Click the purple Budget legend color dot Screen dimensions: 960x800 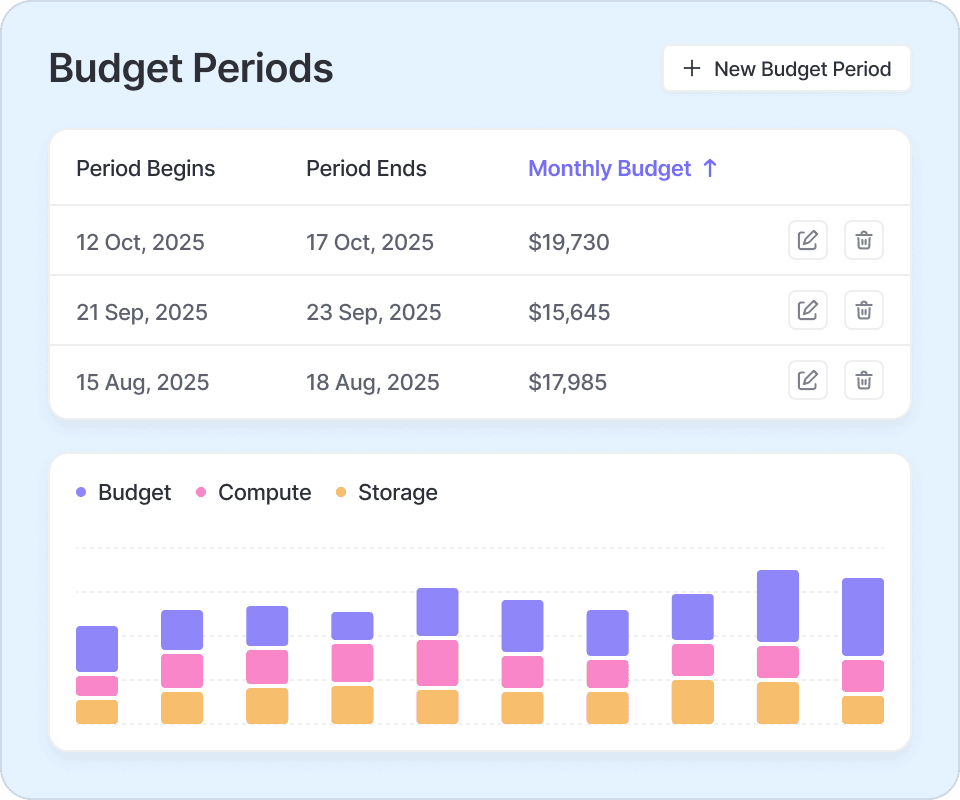[x=81, y=493]
